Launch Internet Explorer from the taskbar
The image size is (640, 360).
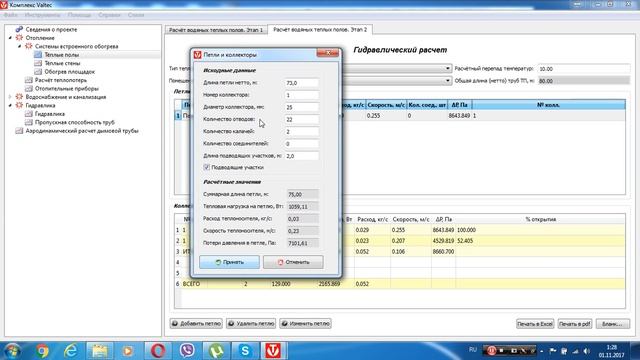click(x=71, y=351)
